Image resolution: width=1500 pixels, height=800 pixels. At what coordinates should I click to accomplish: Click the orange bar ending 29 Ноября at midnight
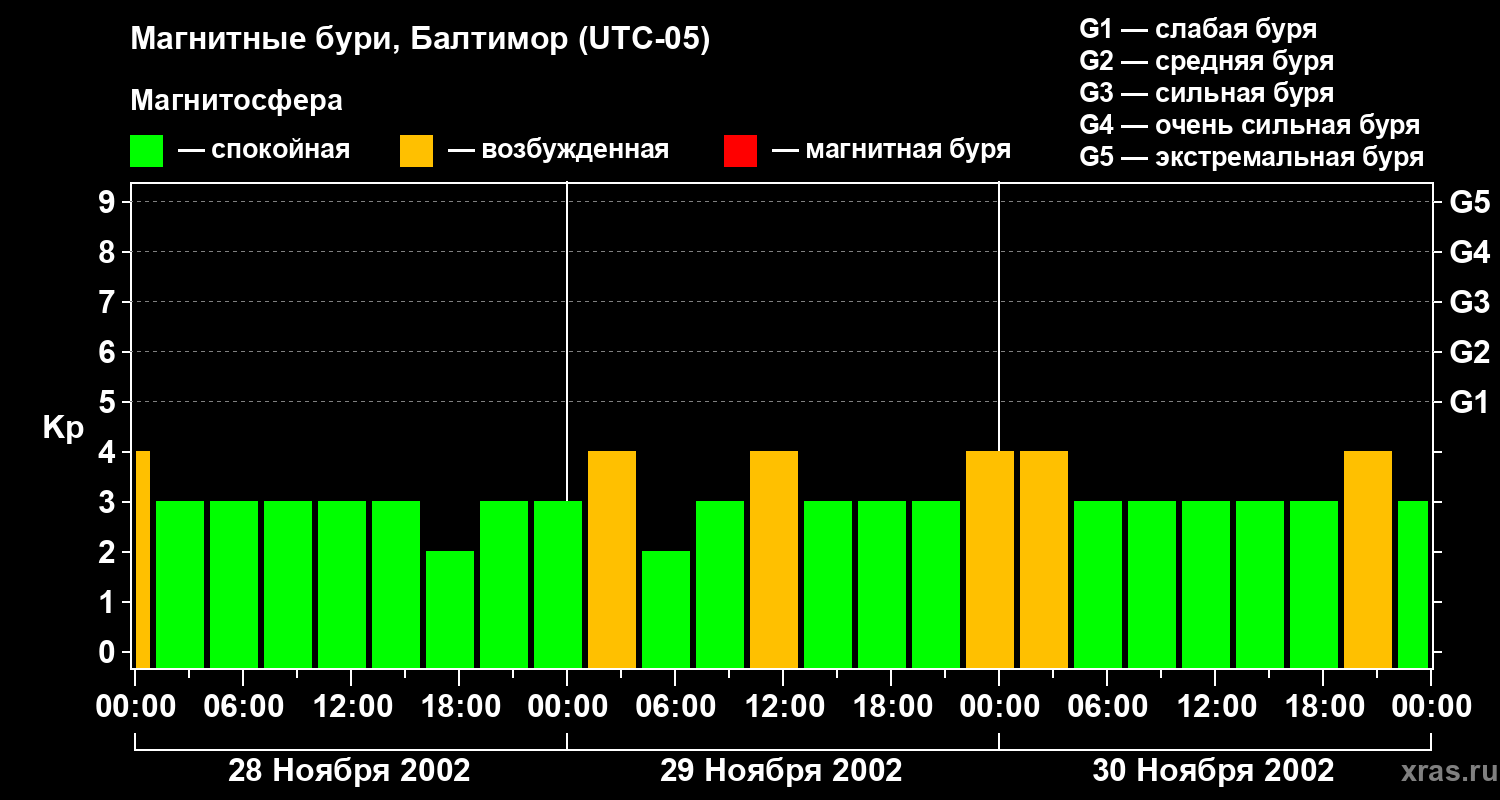(x=990, y=559)
